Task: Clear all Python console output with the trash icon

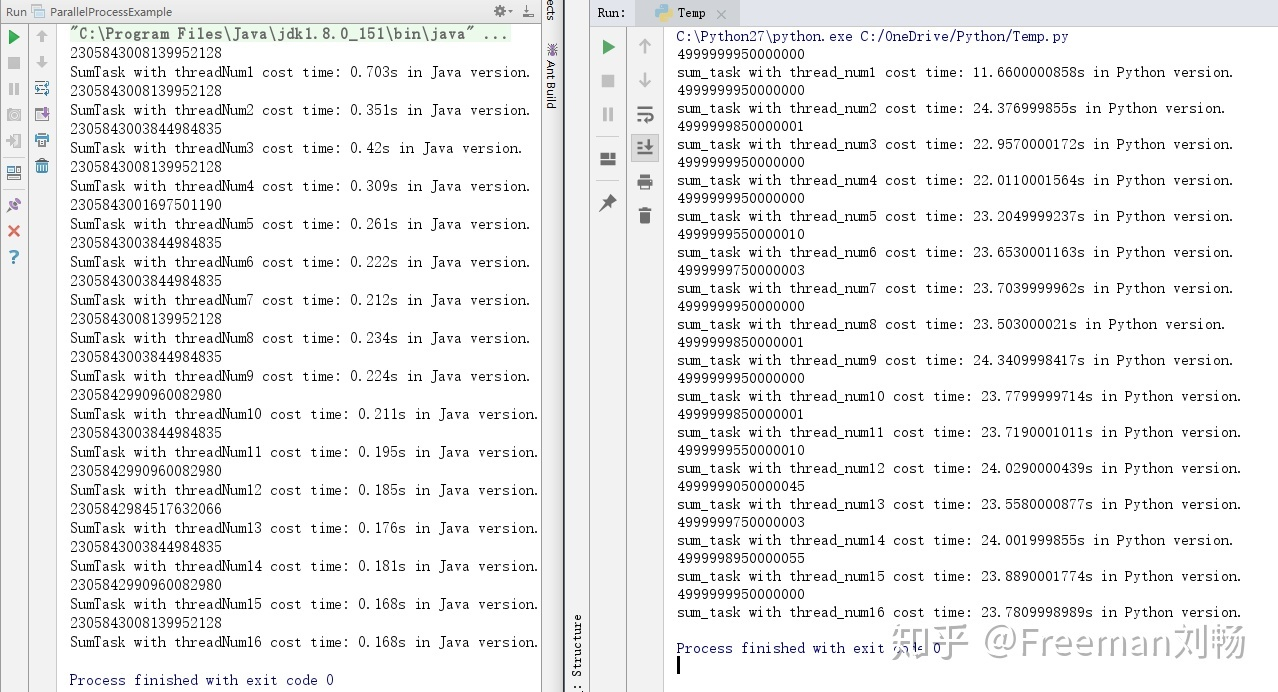Action: [x=645, y=215]
